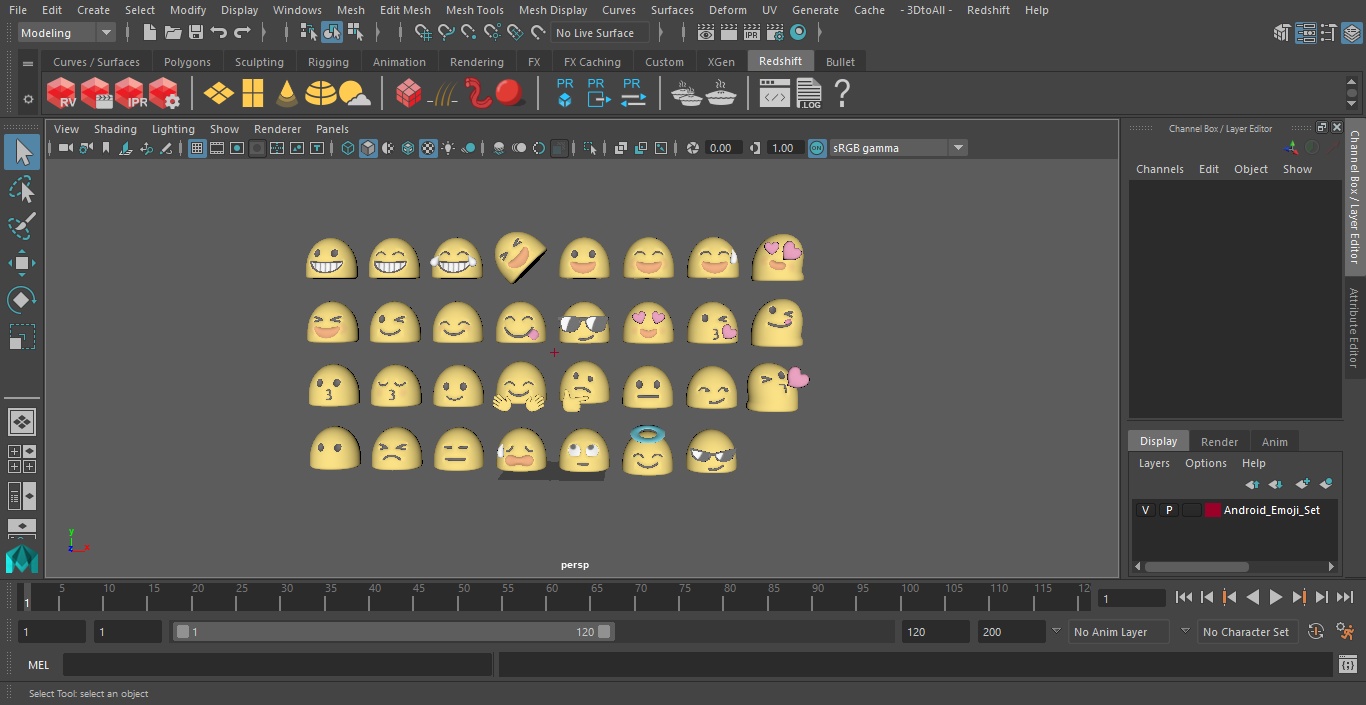The image size is (1366, 705).
Task: Toggle color management ON button
Action: pyautogui.click(x=817, y=148)
